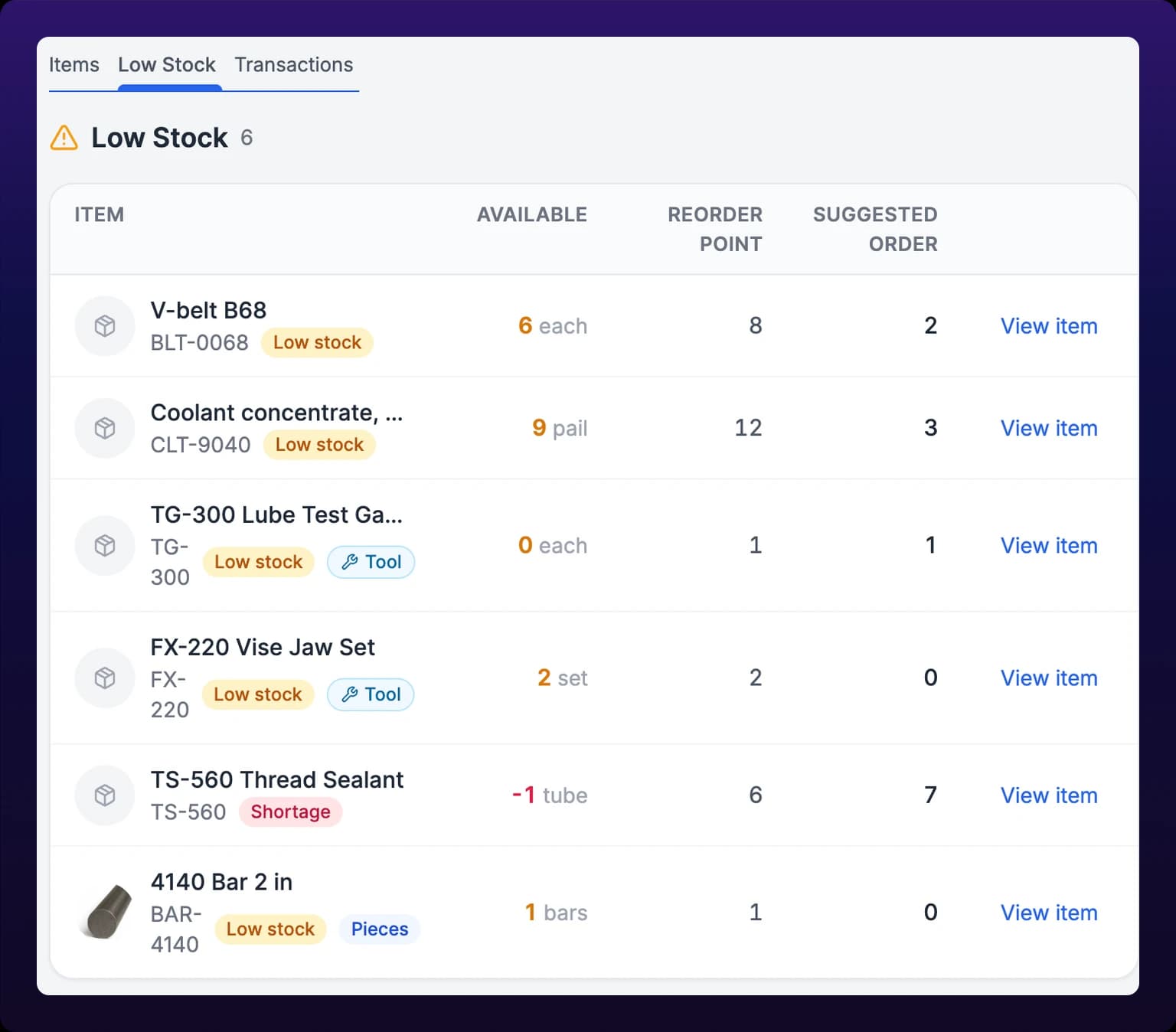Click View item for V-belt B68

click(1049, 326)
